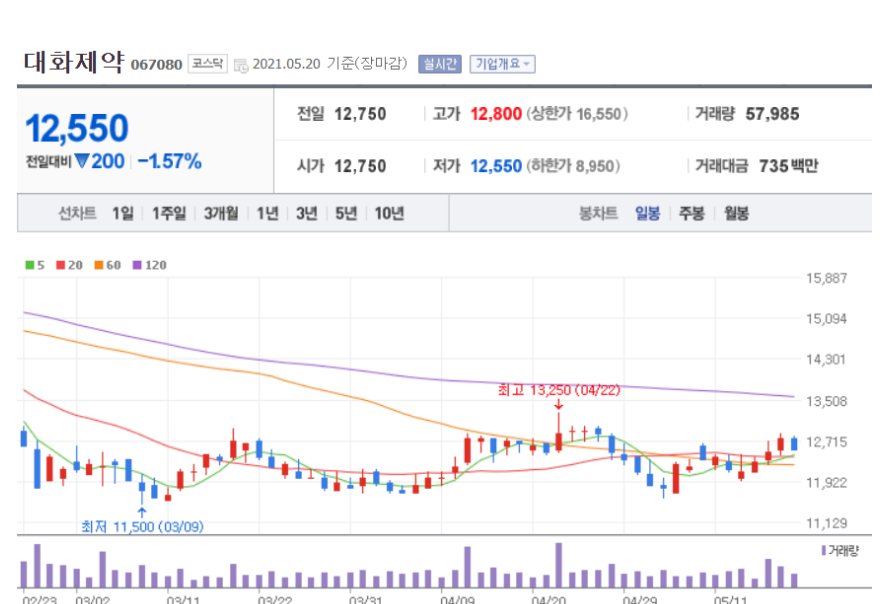Select the 3년 line chart period

point(306,213)
